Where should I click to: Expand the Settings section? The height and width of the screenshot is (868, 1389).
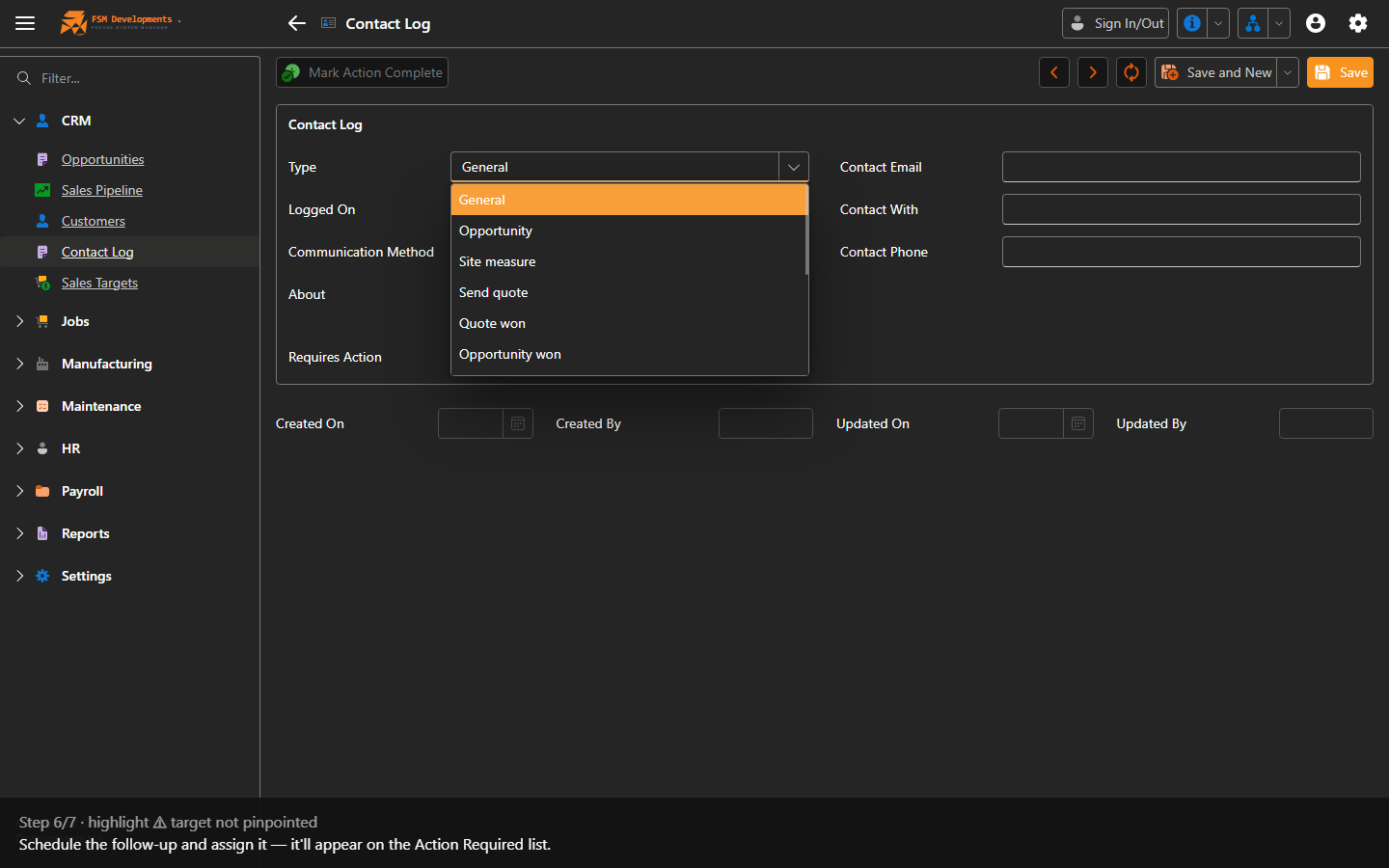[19, 576]
